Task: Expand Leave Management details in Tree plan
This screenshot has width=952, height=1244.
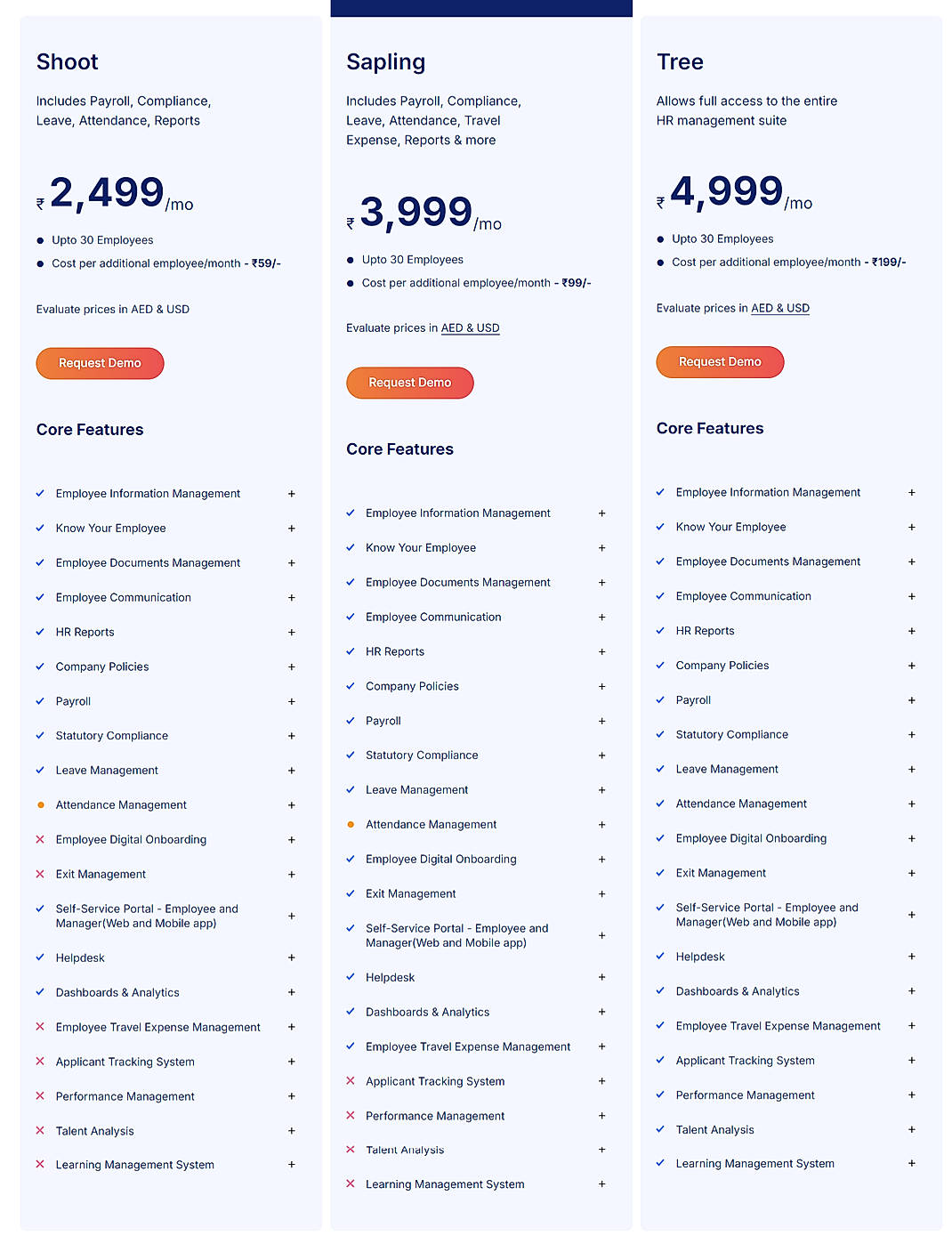Action: point(912,769)
